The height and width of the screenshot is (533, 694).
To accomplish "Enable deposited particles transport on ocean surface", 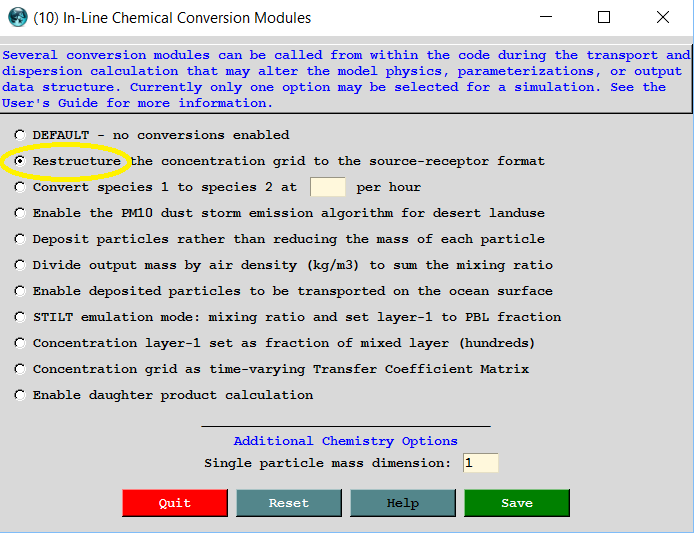I will click(x=20, y=291).
